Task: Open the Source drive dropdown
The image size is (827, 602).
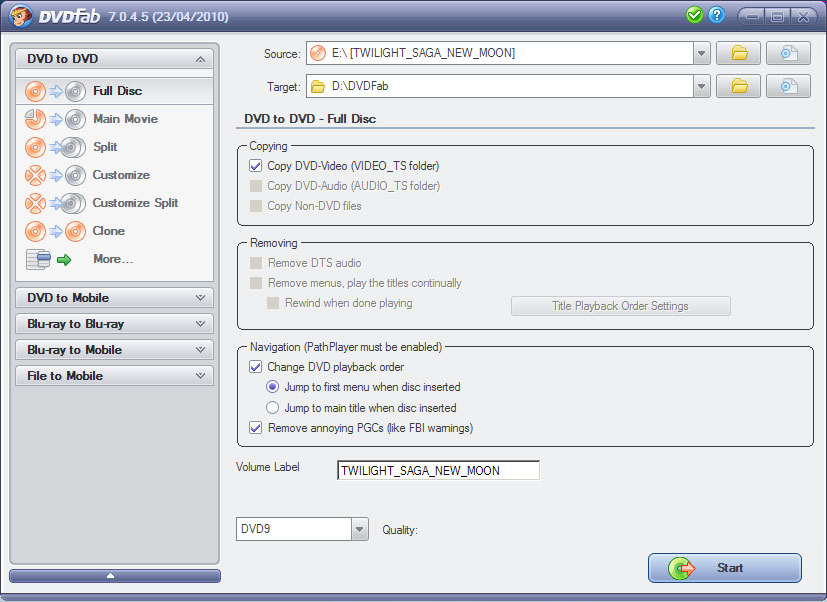Action: coord(700,53)
